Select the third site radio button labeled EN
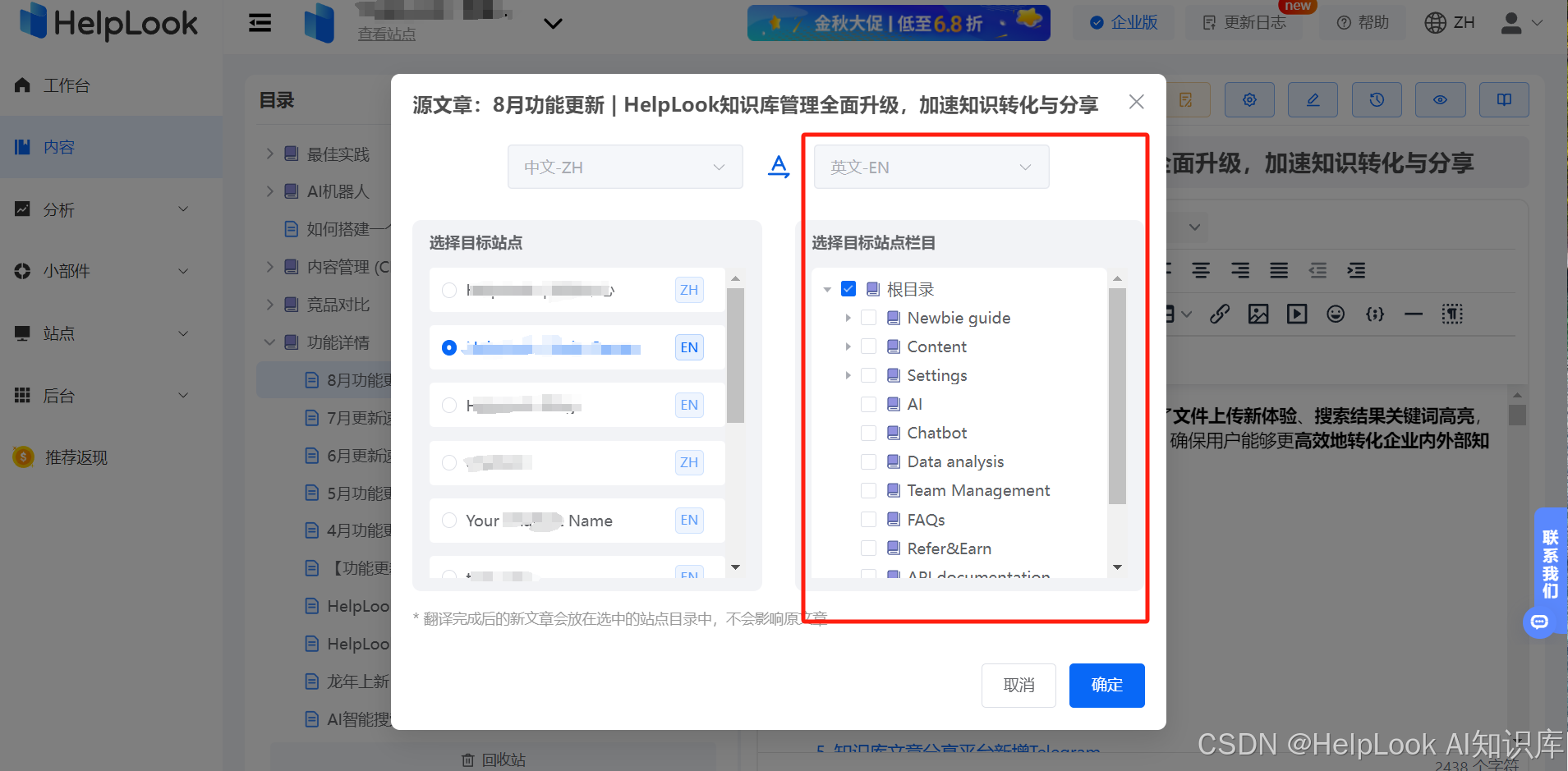 (x=449, y=405)
